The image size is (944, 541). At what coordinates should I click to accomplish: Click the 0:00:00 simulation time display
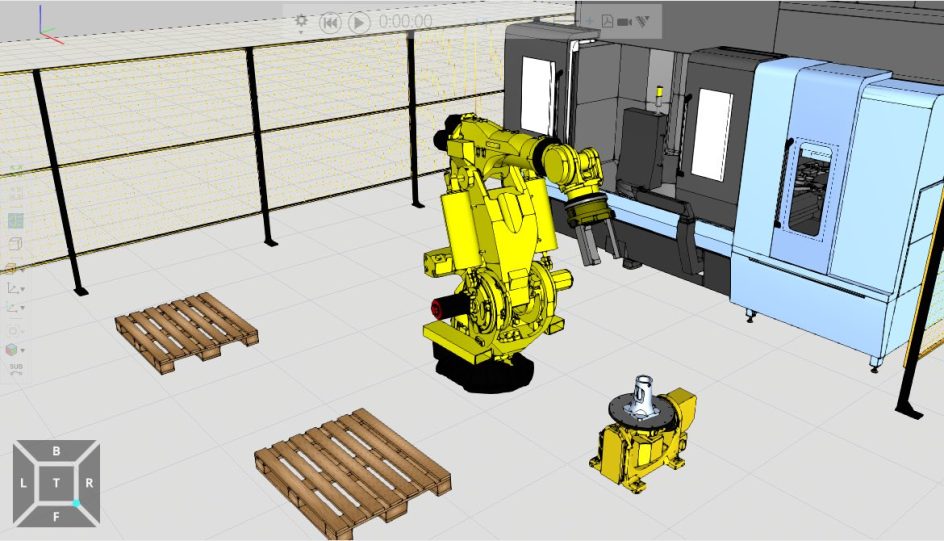pos(405,21)
